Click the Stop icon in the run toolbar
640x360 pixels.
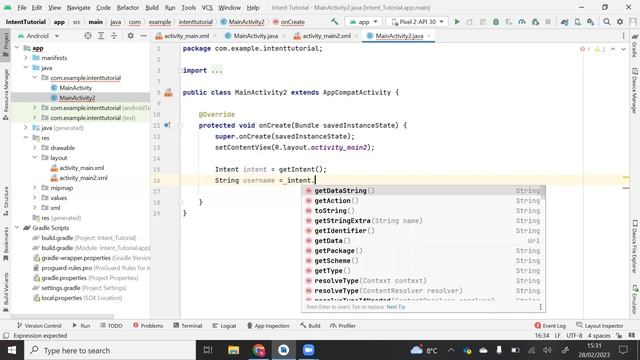click(x=548, y=22)
